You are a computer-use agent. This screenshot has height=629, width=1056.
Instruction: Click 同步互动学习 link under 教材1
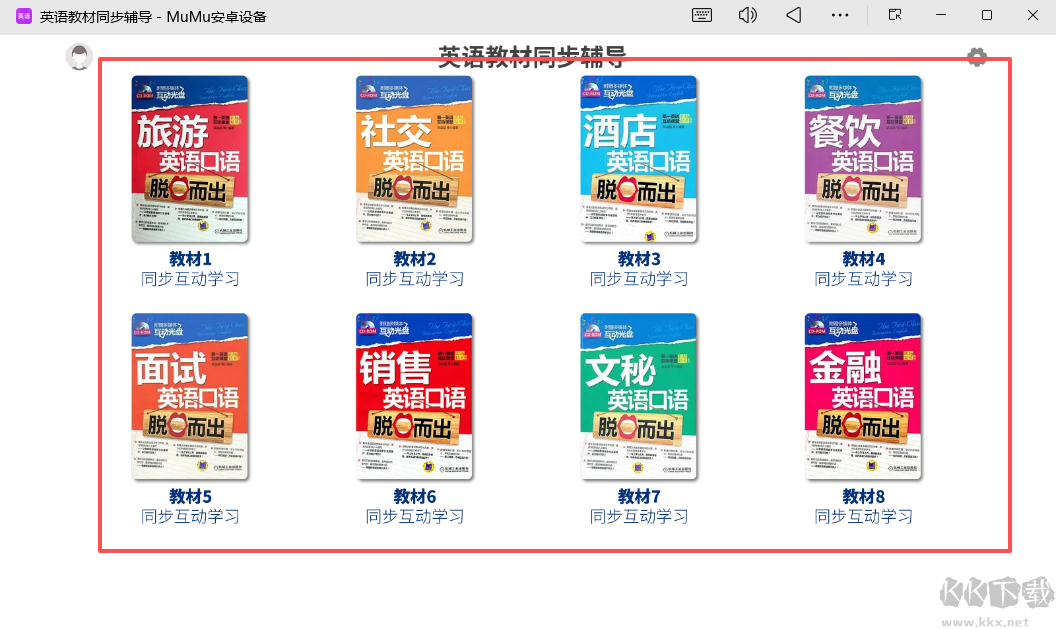[x=190, y=279]
